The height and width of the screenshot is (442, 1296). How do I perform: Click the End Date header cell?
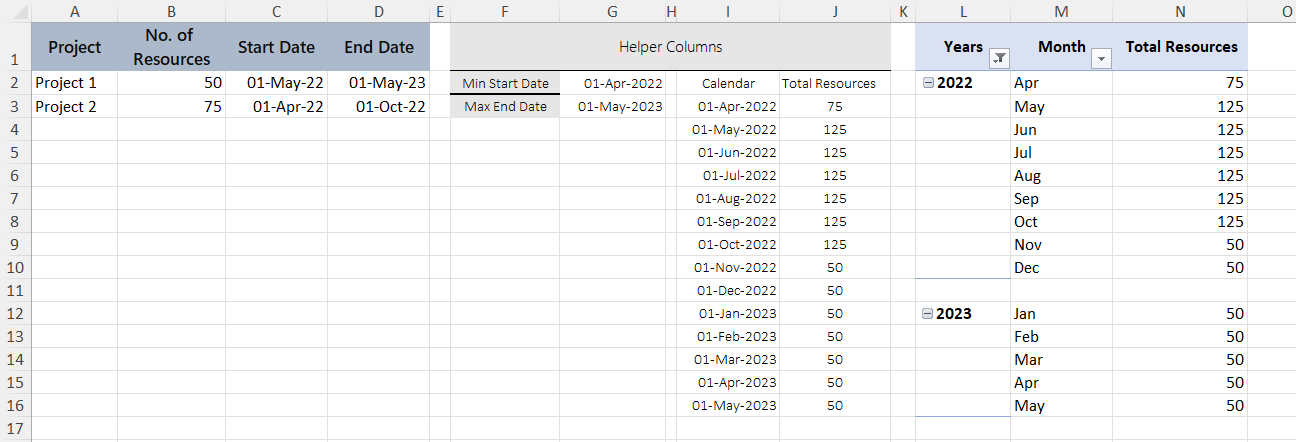379,47
